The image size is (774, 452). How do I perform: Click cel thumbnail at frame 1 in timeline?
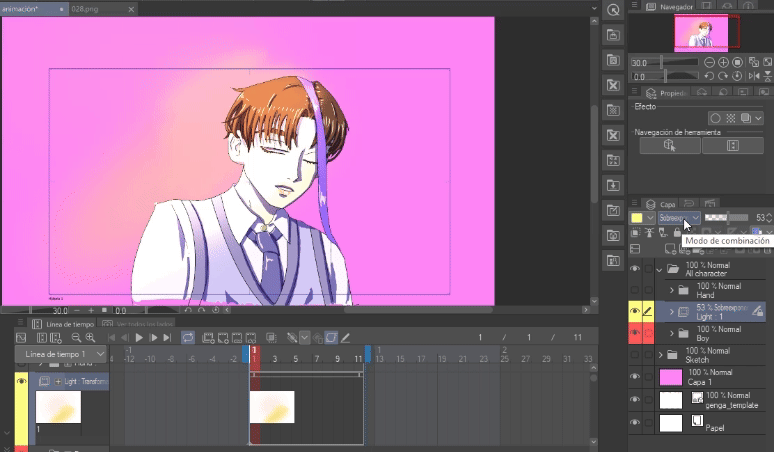[x=272, y=407]
